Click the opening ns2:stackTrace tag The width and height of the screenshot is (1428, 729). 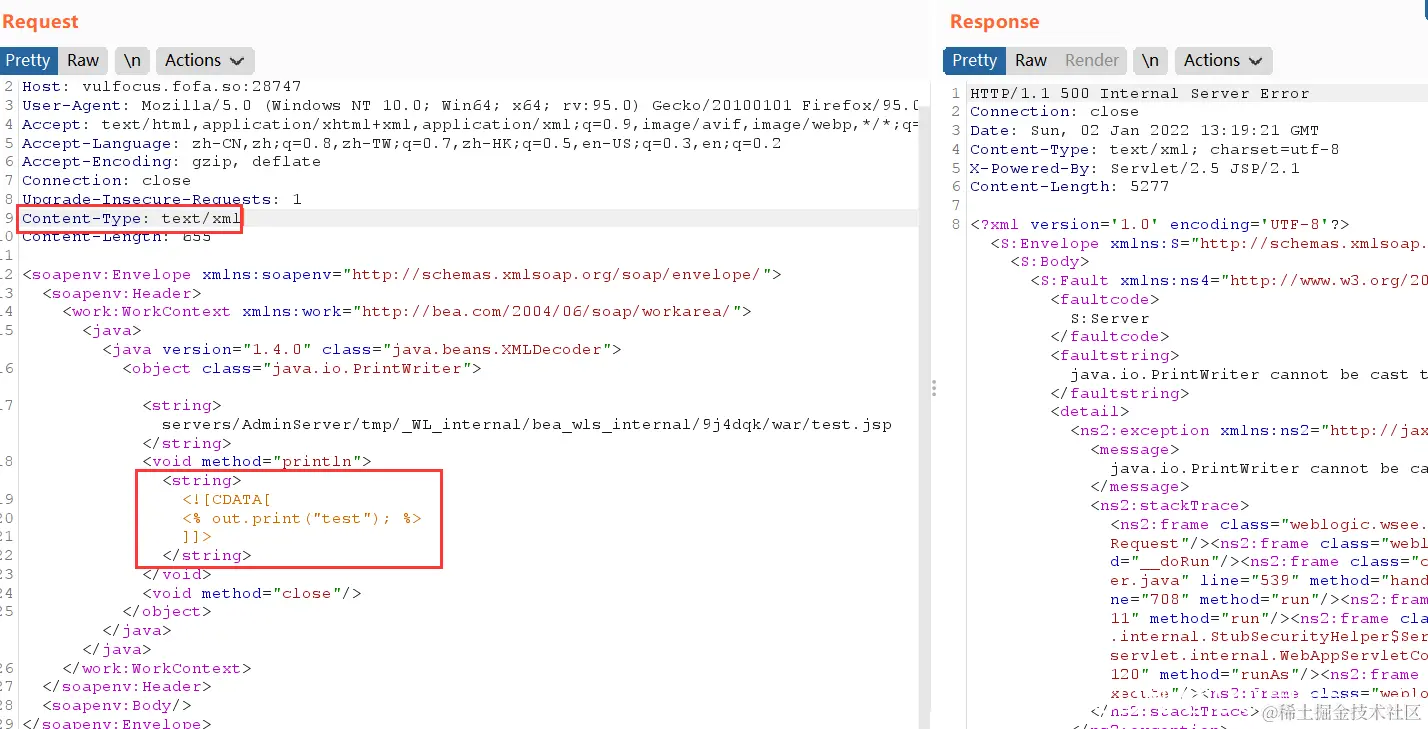1169,505
